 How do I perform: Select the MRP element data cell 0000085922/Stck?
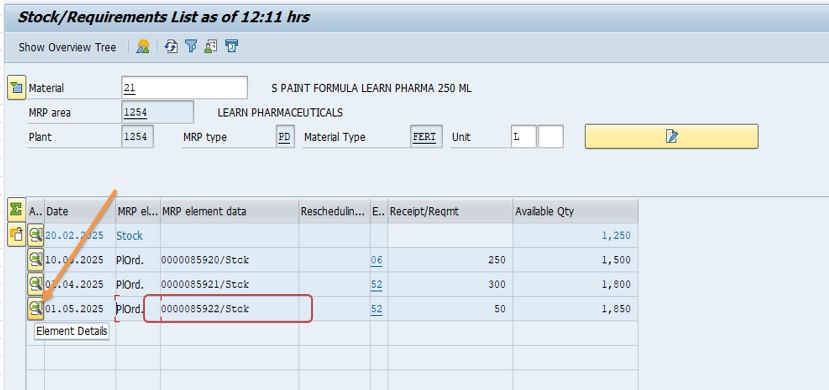point(229,309)
